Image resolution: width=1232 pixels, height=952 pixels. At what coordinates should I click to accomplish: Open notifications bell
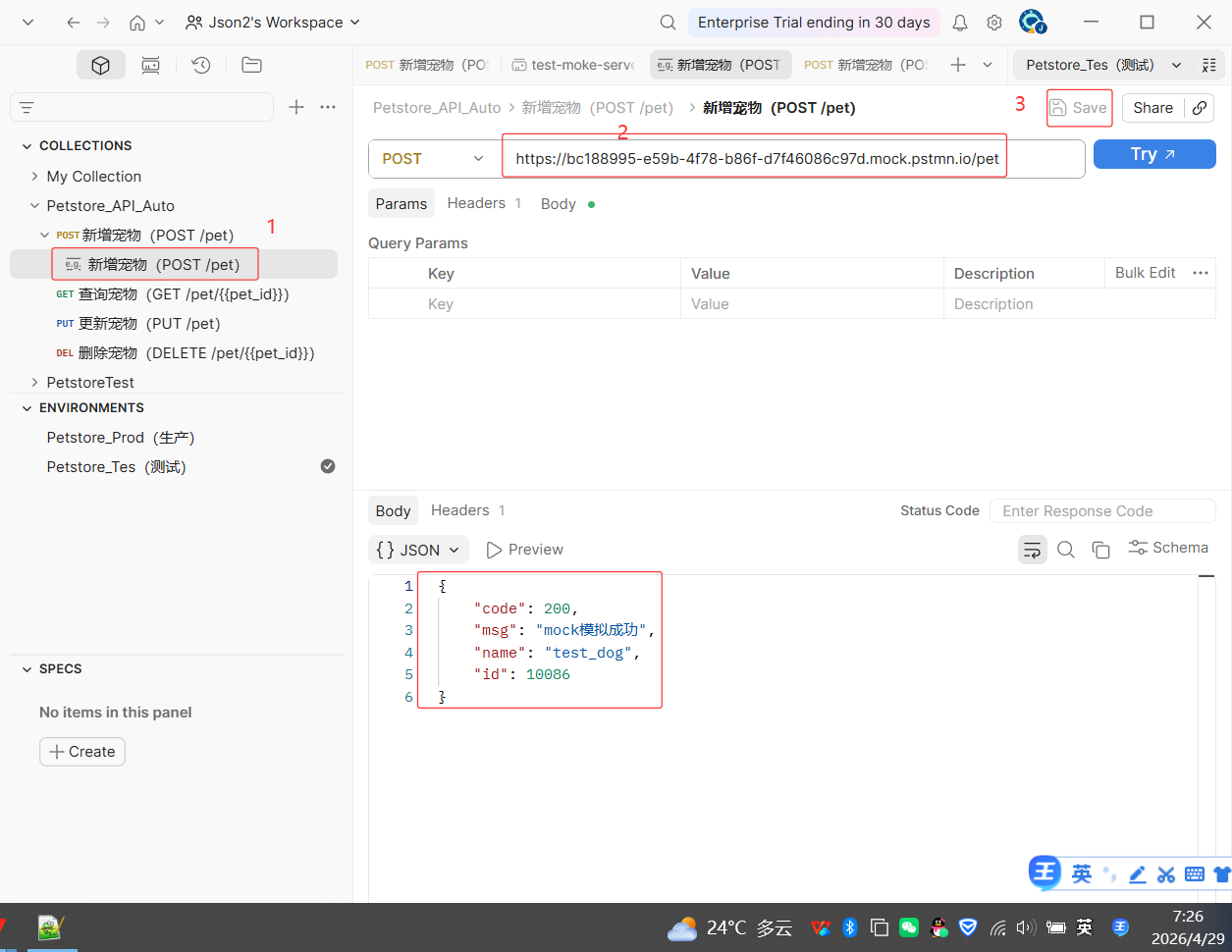click(x=960, y=23)
